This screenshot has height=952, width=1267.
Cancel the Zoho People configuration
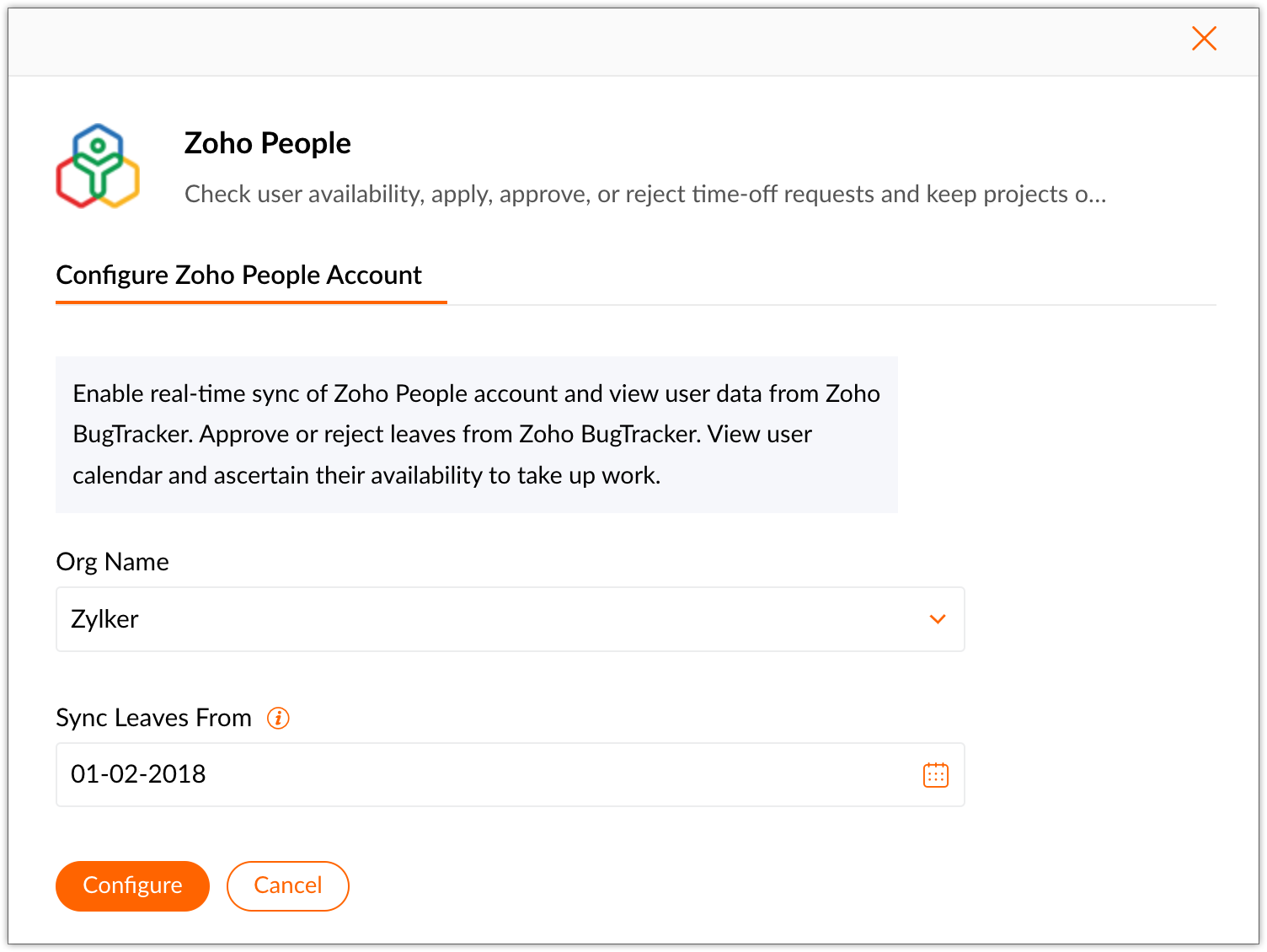tap(287, 885)
